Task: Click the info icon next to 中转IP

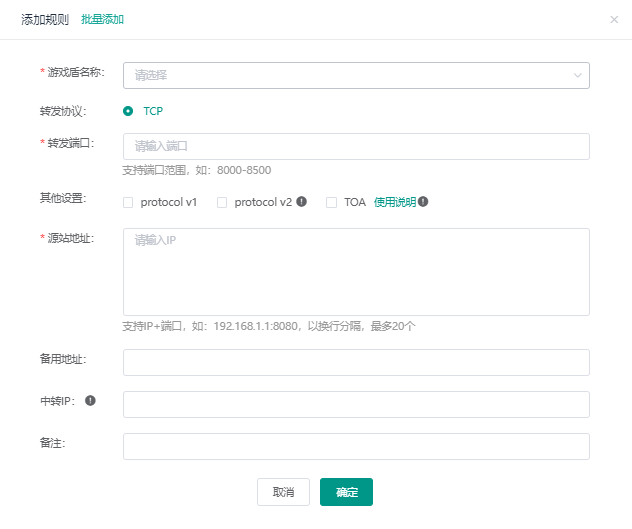Action: point(90,401)
